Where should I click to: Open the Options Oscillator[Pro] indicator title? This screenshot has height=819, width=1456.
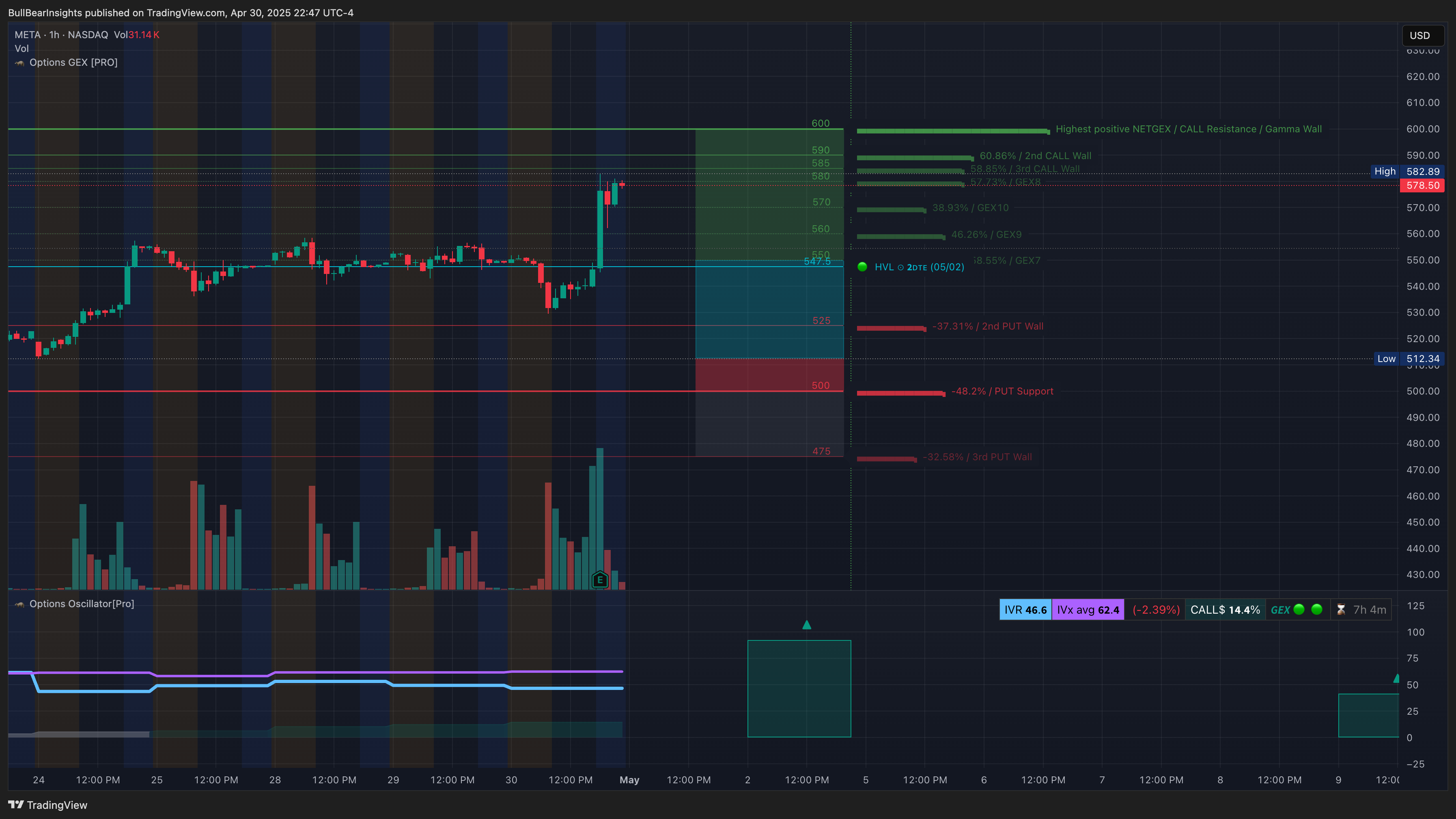(82, 604)
